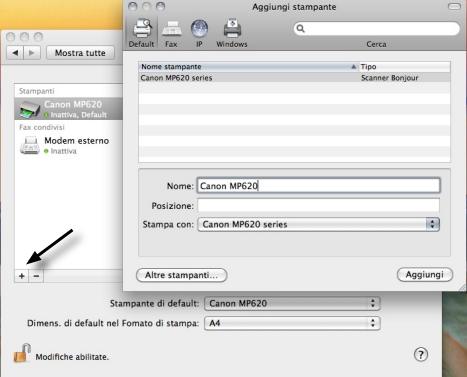Viewport: 467px width, 377px height.
Task: Select the Default printer toolbar icon
Action: point(142,33)
